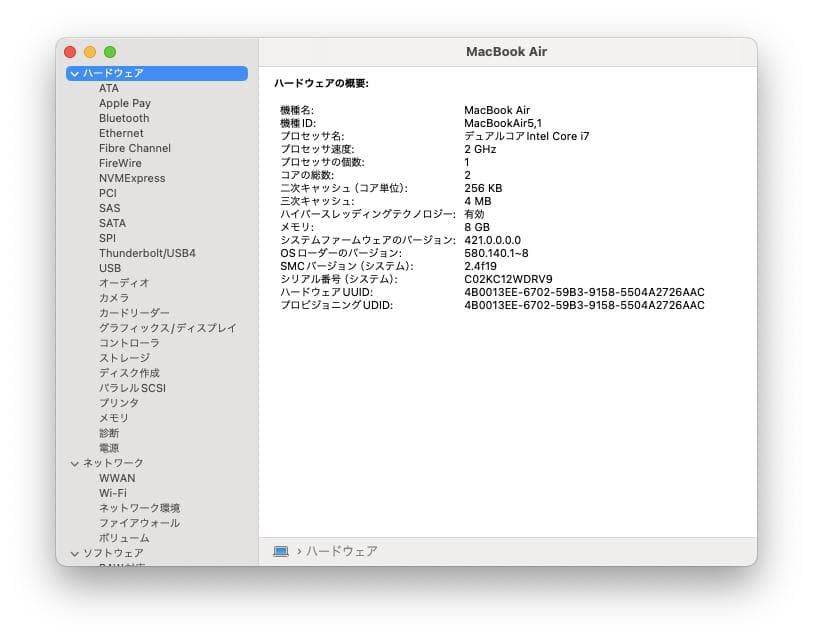Select カメラ in the hardware list
Viewport: 813px width, 640px height.
110,298
